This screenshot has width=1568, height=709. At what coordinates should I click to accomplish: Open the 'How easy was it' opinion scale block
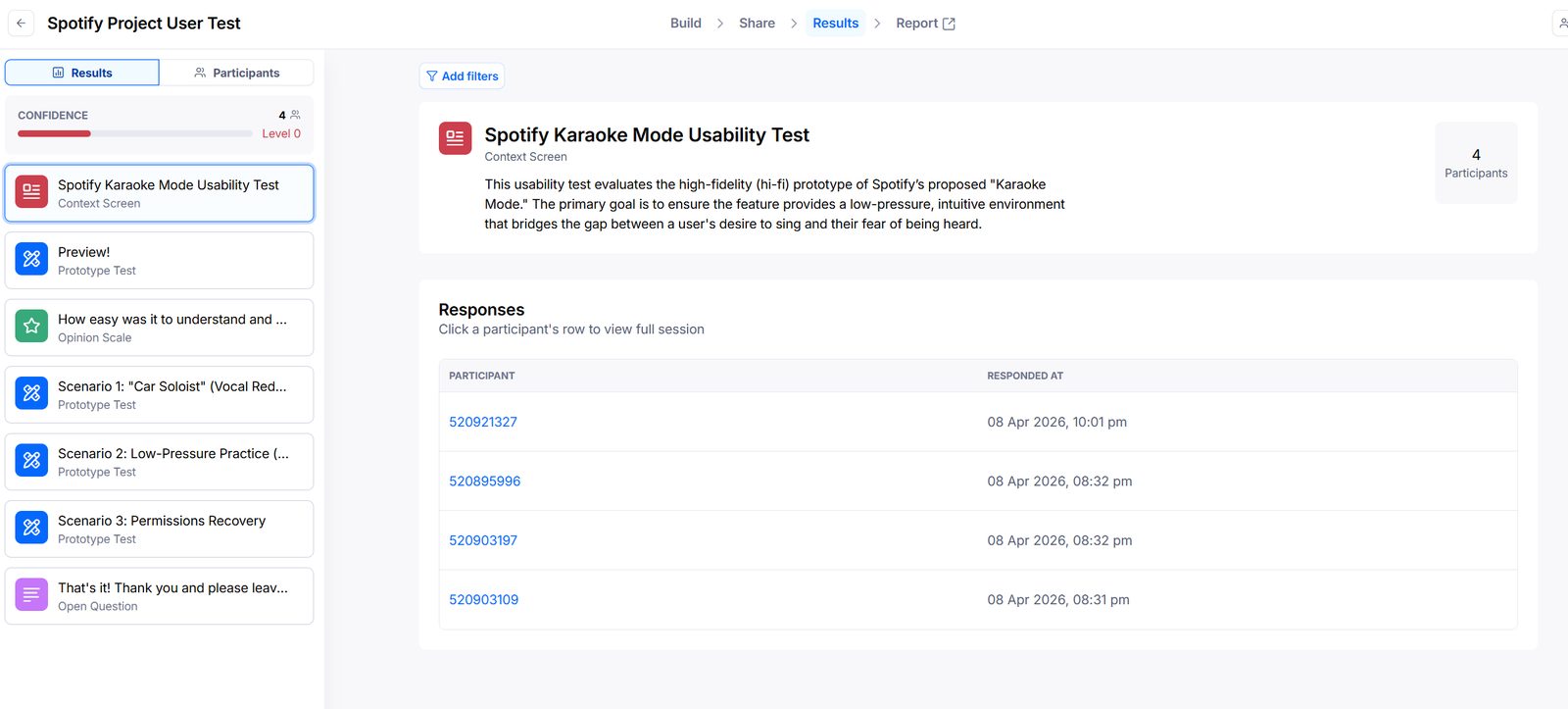(x=159, y=328)
